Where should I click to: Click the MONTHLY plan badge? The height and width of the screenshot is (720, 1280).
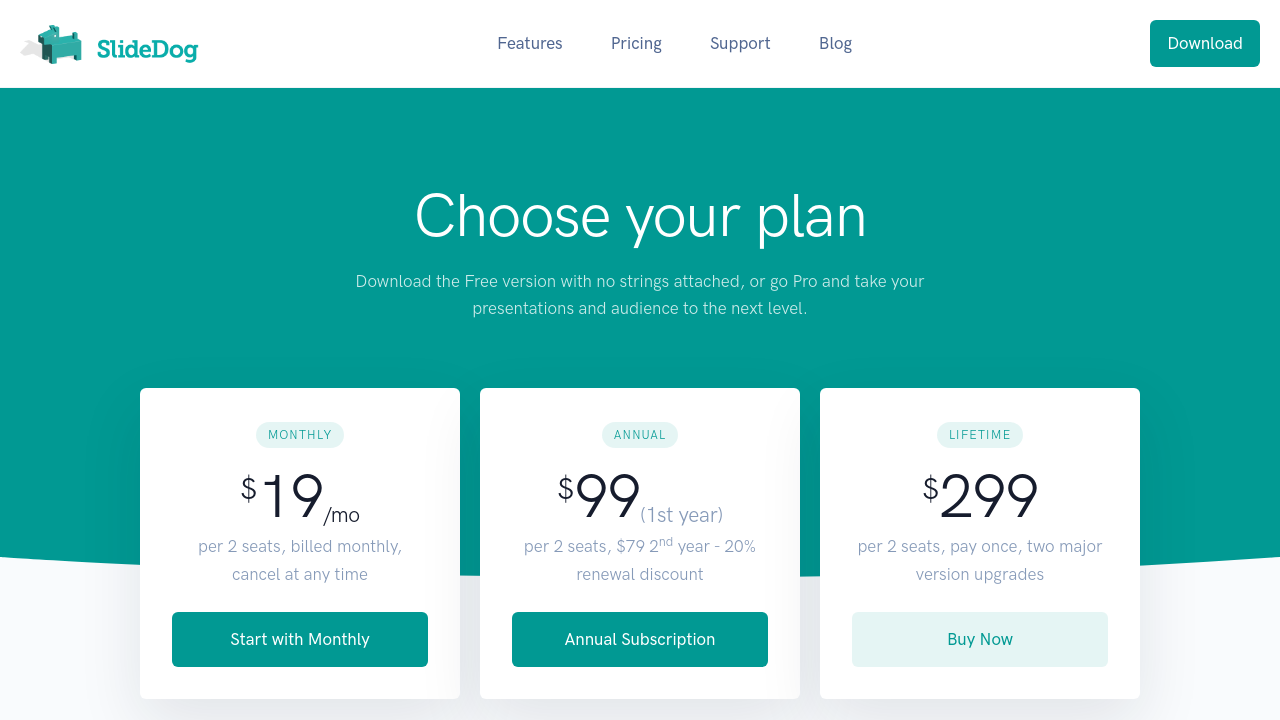(x=300, y=435)
